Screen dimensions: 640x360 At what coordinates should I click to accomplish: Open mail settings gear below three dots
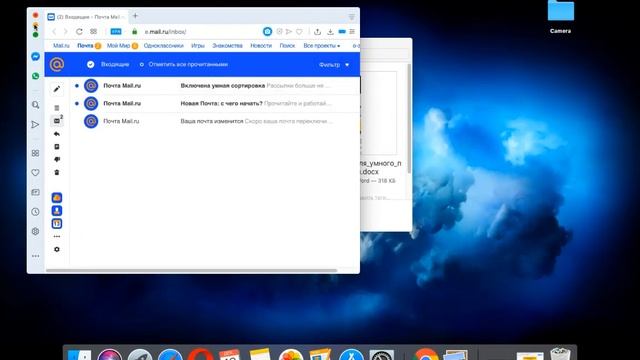(x=57, y=249)
